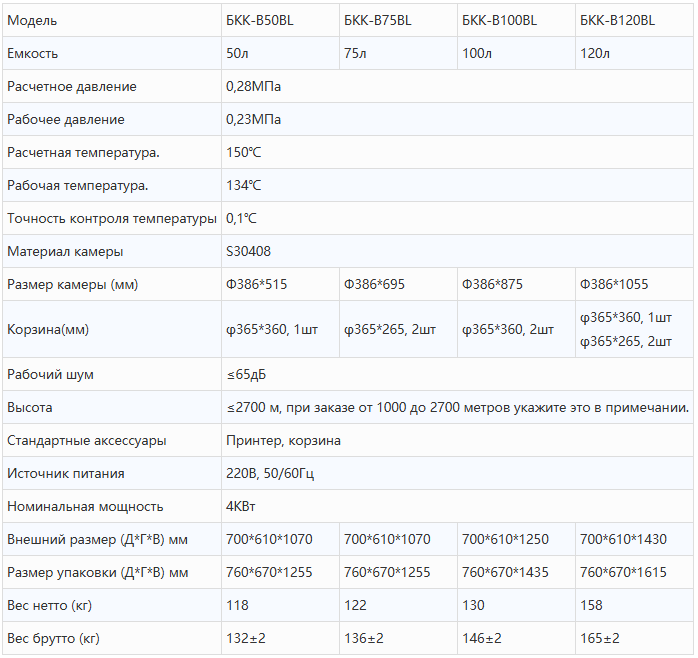
Task: Select the 134℃ working temperature cell
Action: pyautogui.click(x=244, y=185)
